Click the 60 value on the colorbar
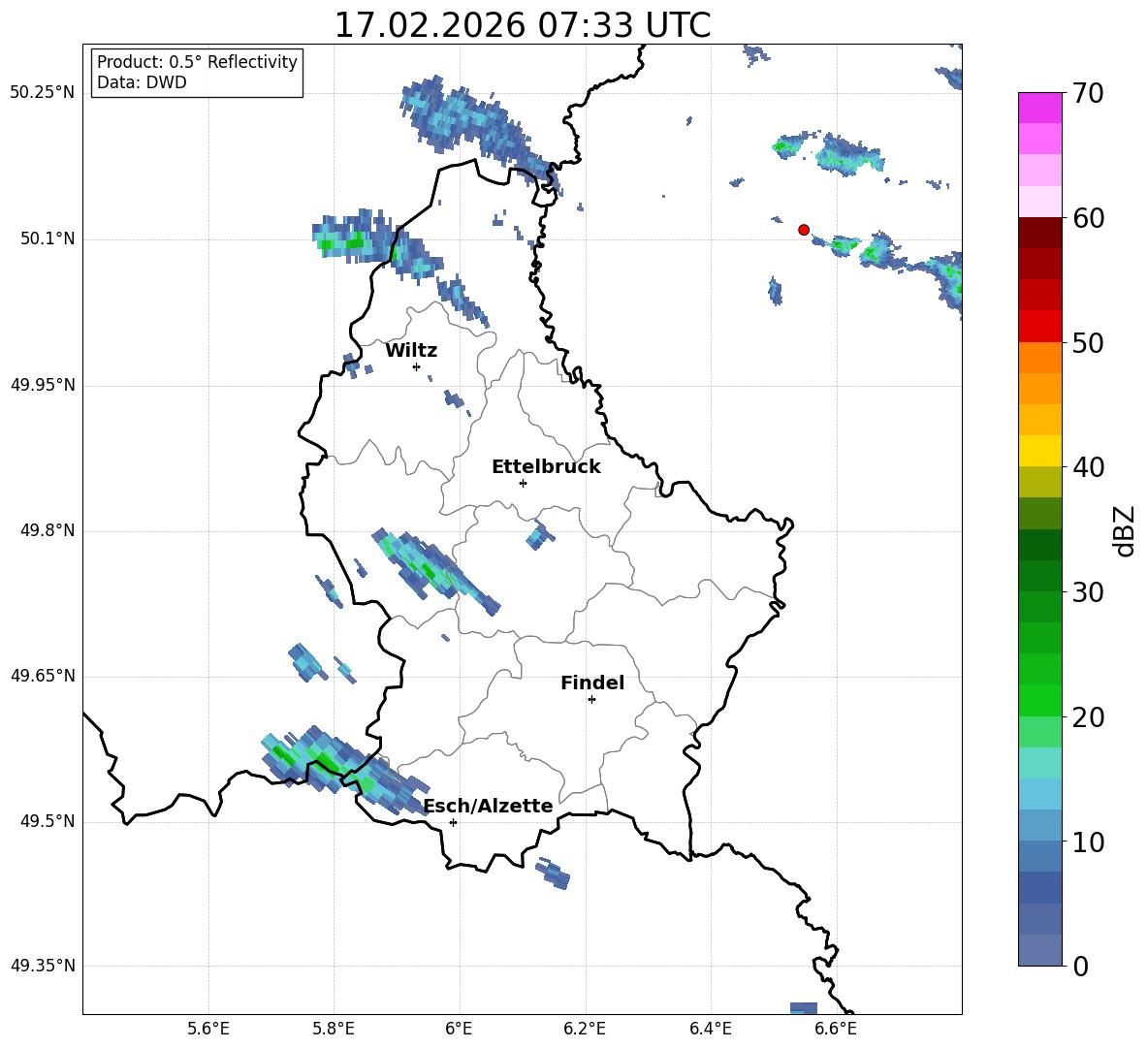 click(1088, 218)
